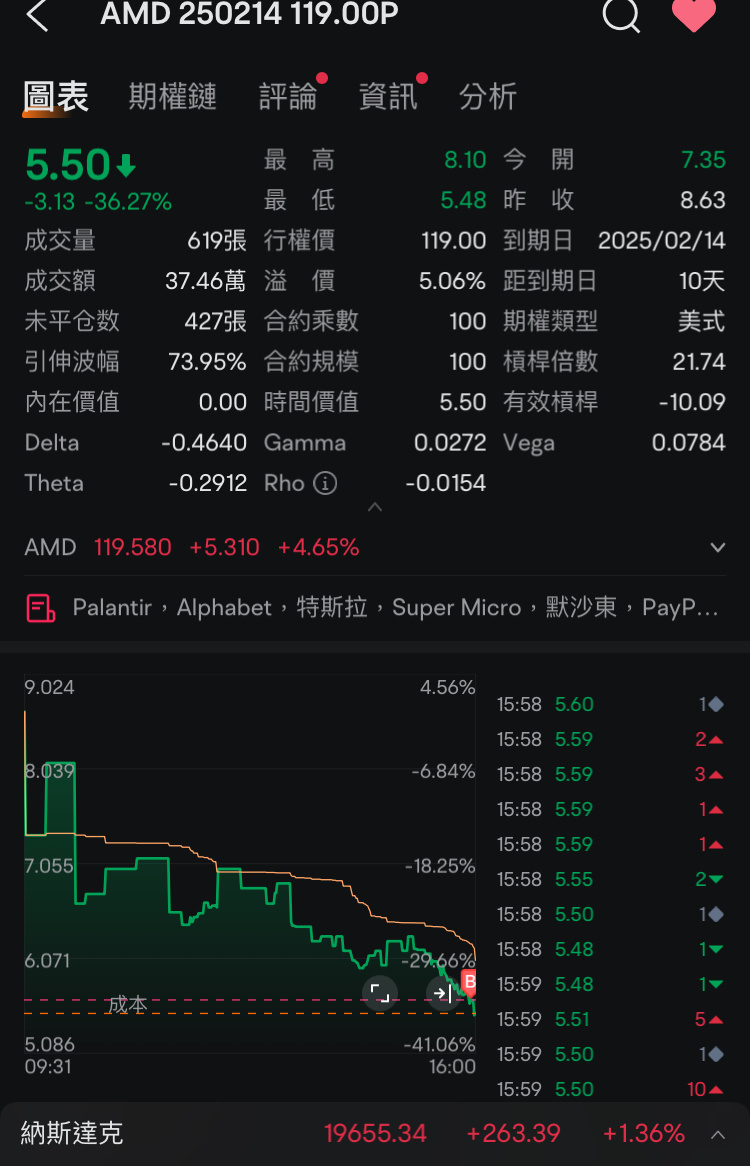Tap the red B buy marker
Viewport: 750px width, 1166px height.
[469, 982]
